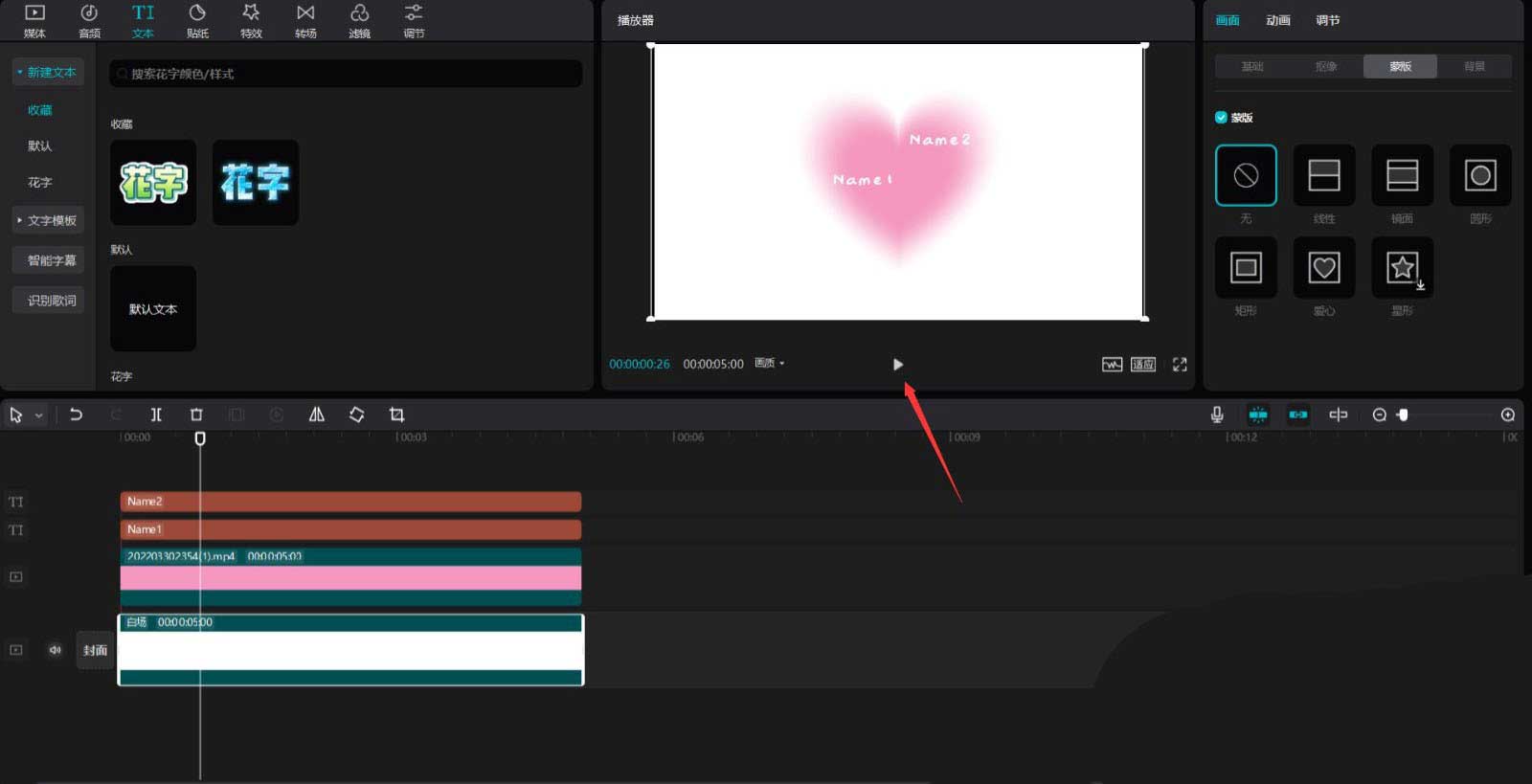The image size is (1532, 784).
Task: Toggle main track magnet snapping
Action: click(1257, 414)
